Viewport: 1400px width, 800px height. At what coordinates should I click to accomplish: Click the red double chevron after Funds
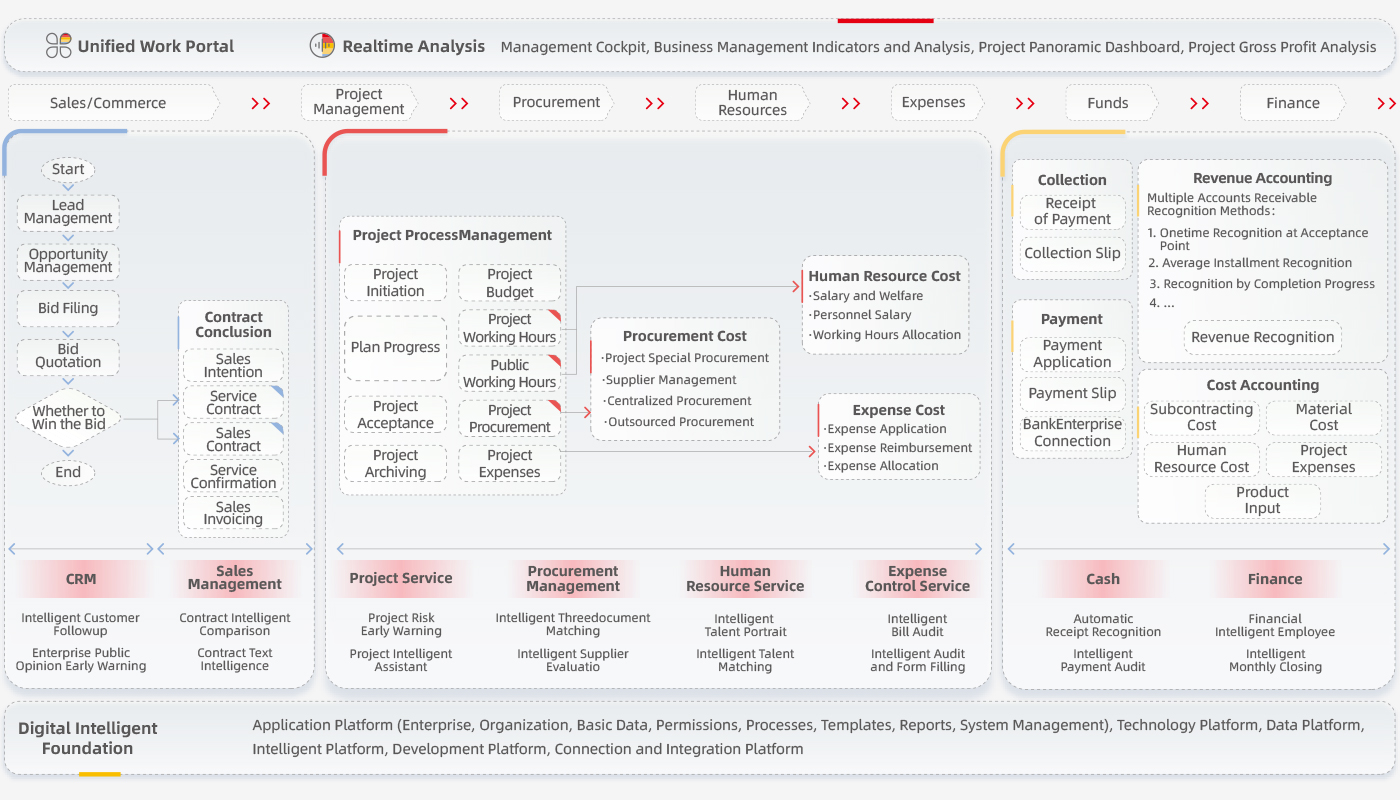coord(1200,103)
